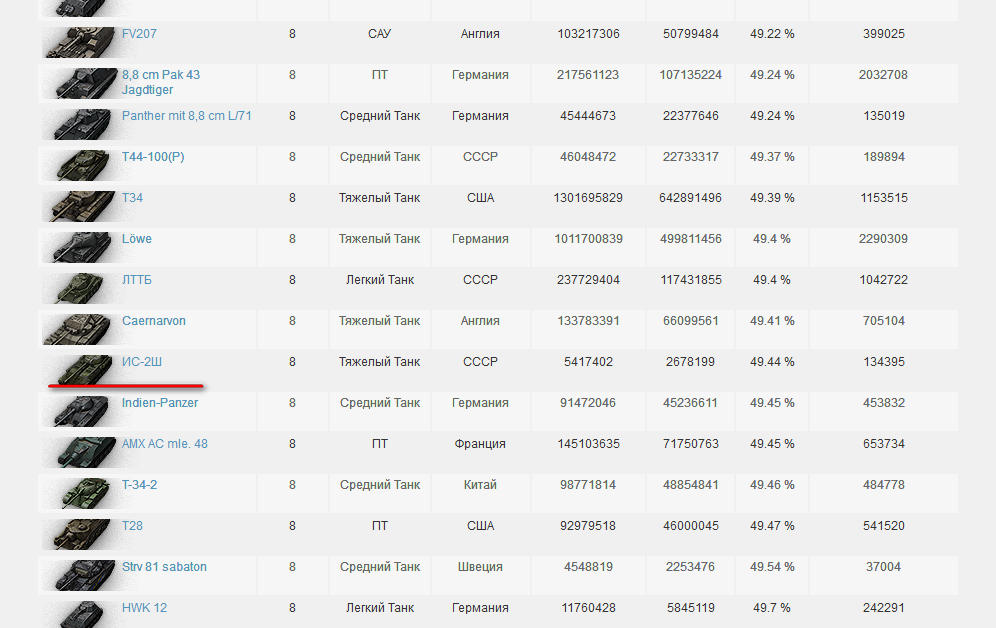The image size is (996, 628).
Task: Open the Strv 81 sabaton link
Action: [165, 566]
